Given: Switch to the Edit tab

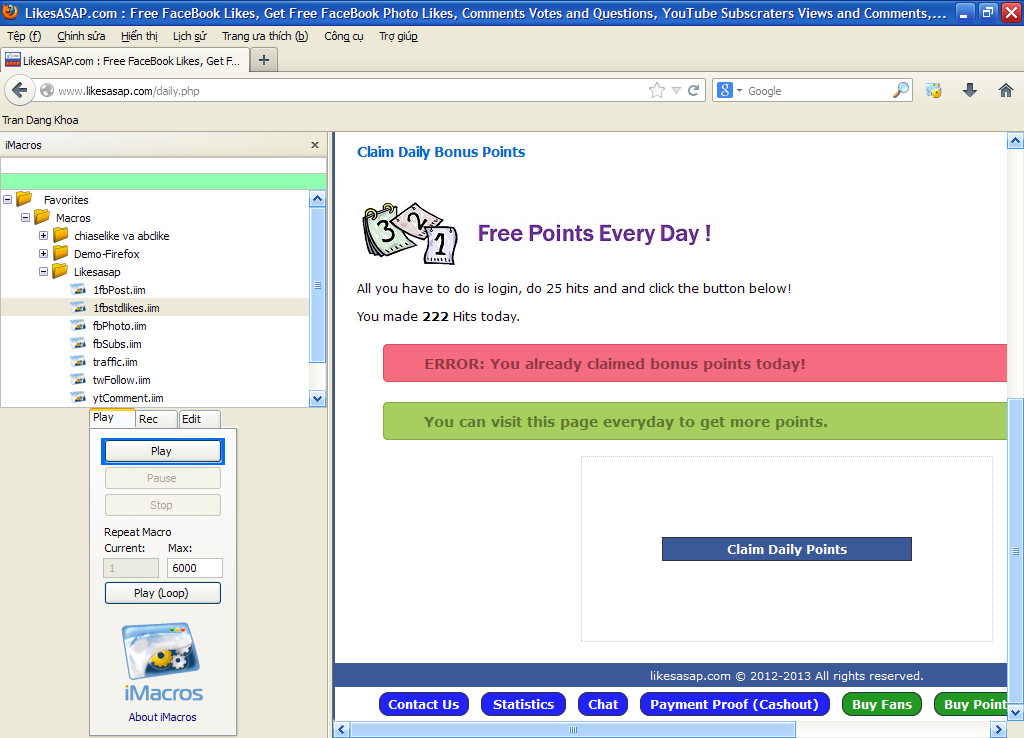Looking at the screenshot, I should 199,419.
